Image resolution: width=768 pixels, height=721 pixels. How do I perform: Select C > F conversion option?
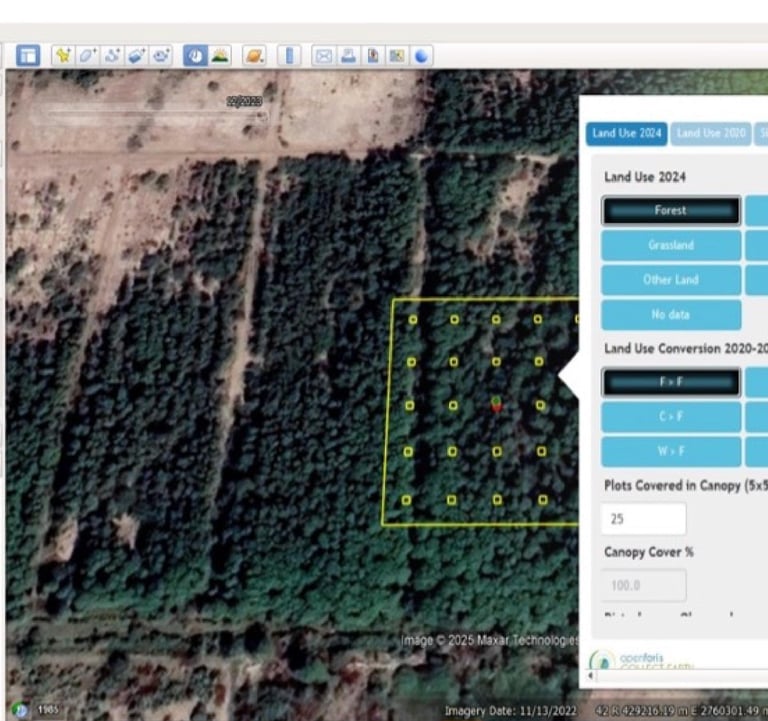tap(671, 416)
